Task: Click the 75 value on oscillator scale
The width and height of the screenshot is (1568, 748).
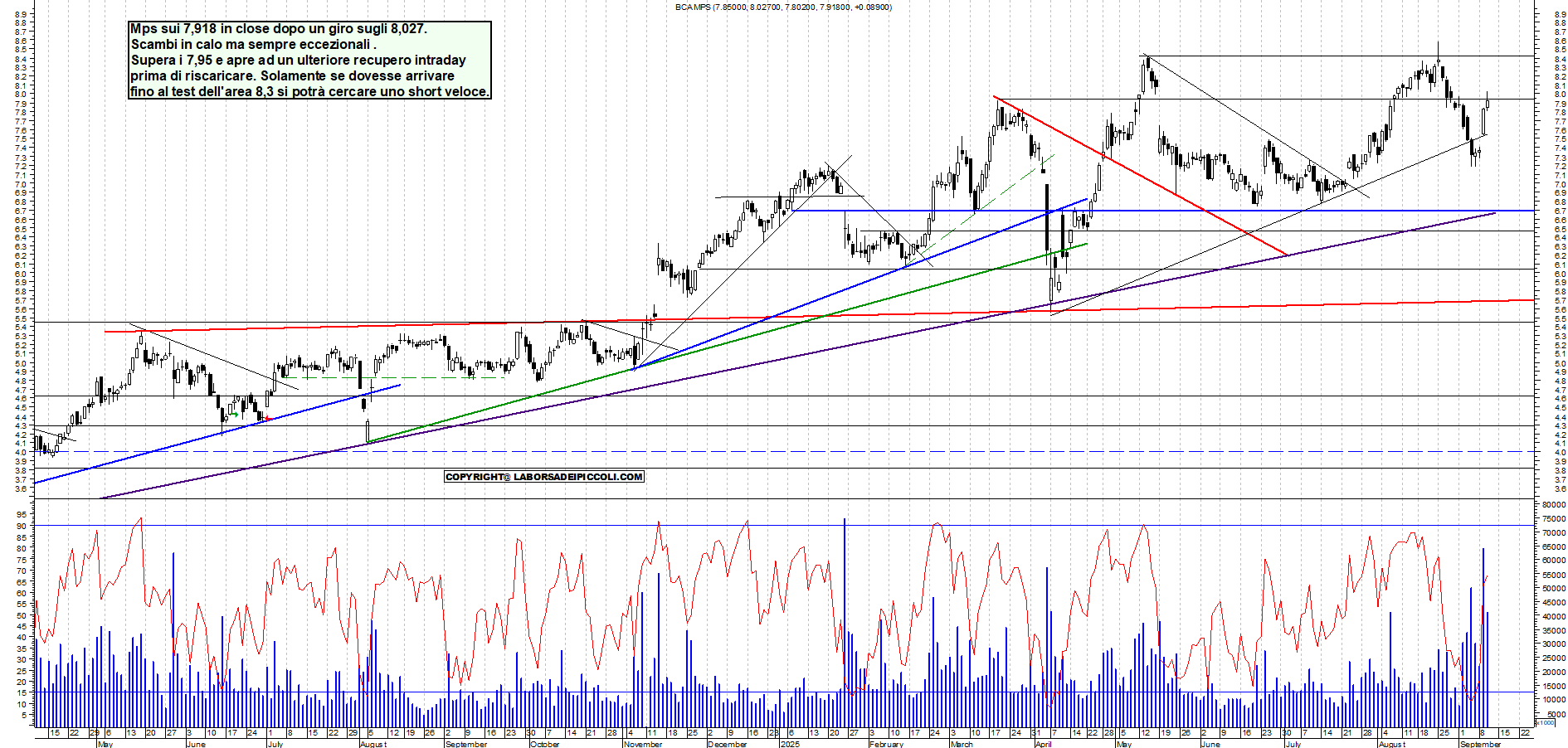Action: point(22,560)
